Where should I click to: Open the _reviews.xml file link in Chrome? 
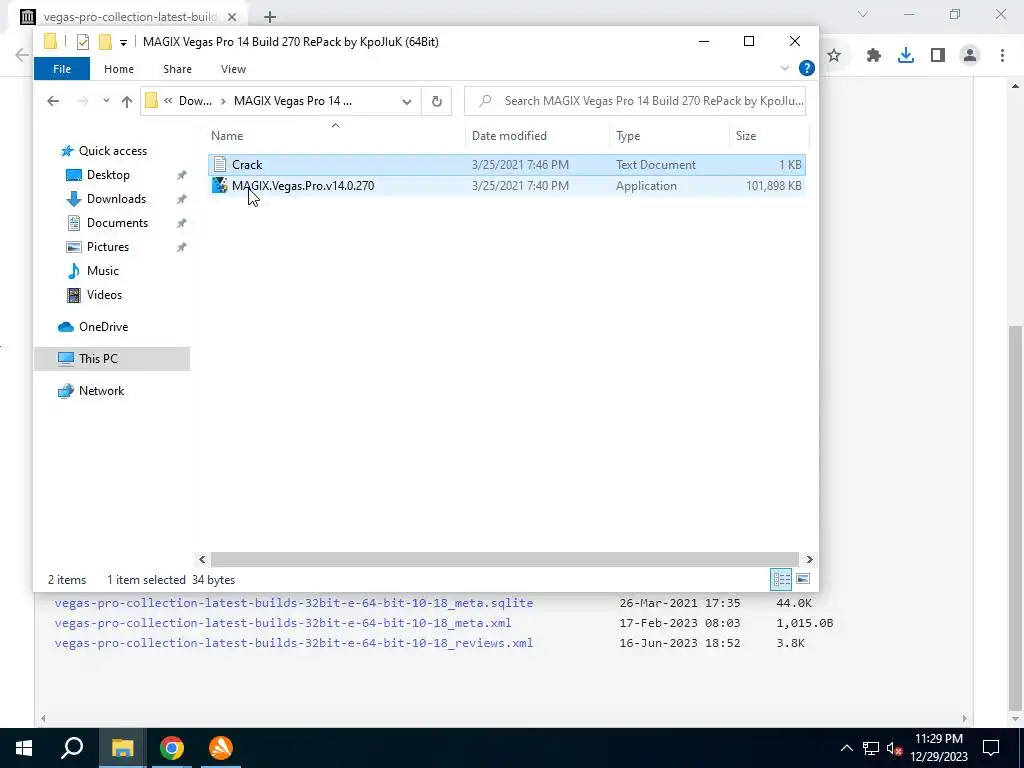coord(294,643)
